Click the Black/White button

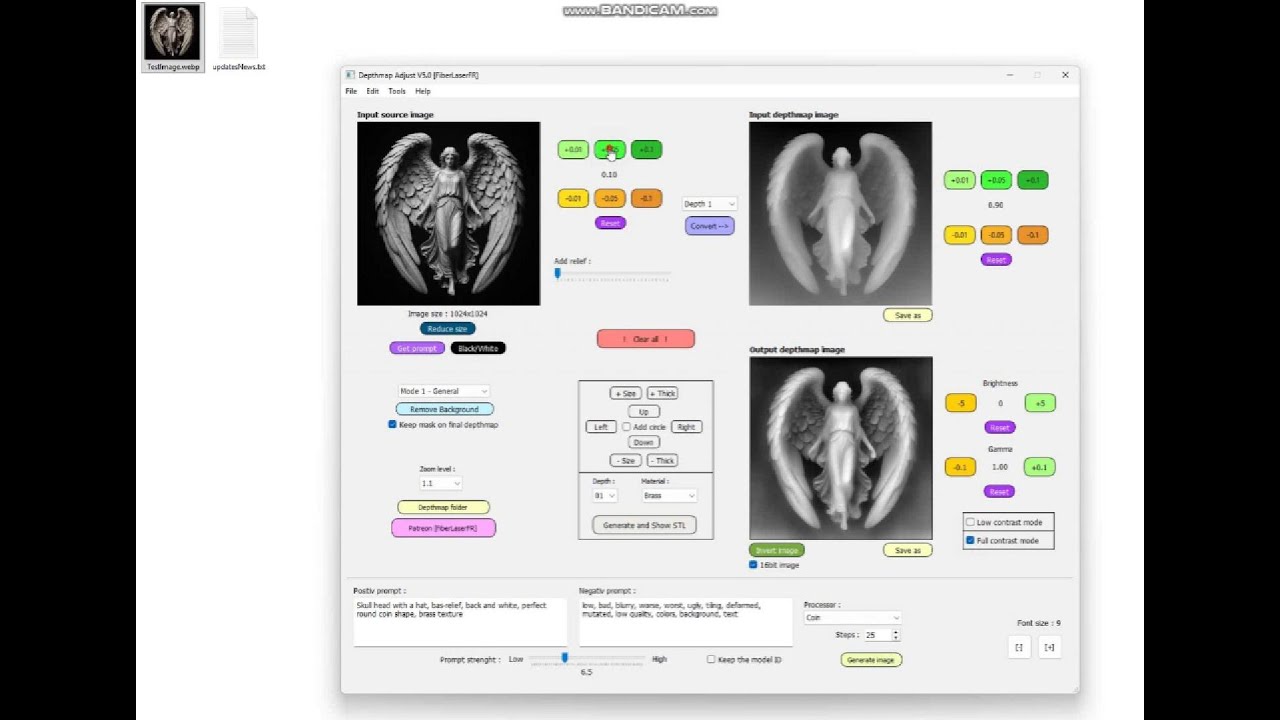(x=478, y=348)
